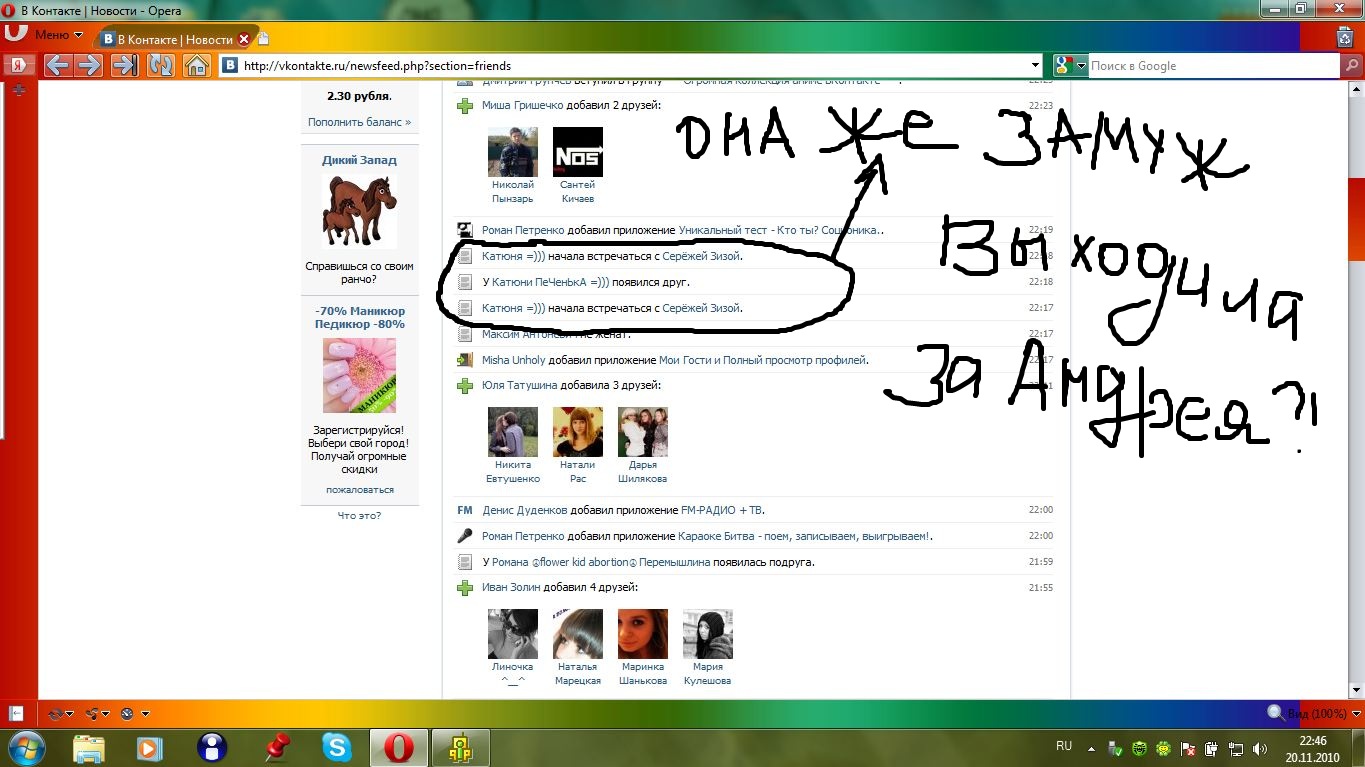Open the Yandex panel icon in sidebar
Viewport: 1365px width, 767px height.
point(18,66)
